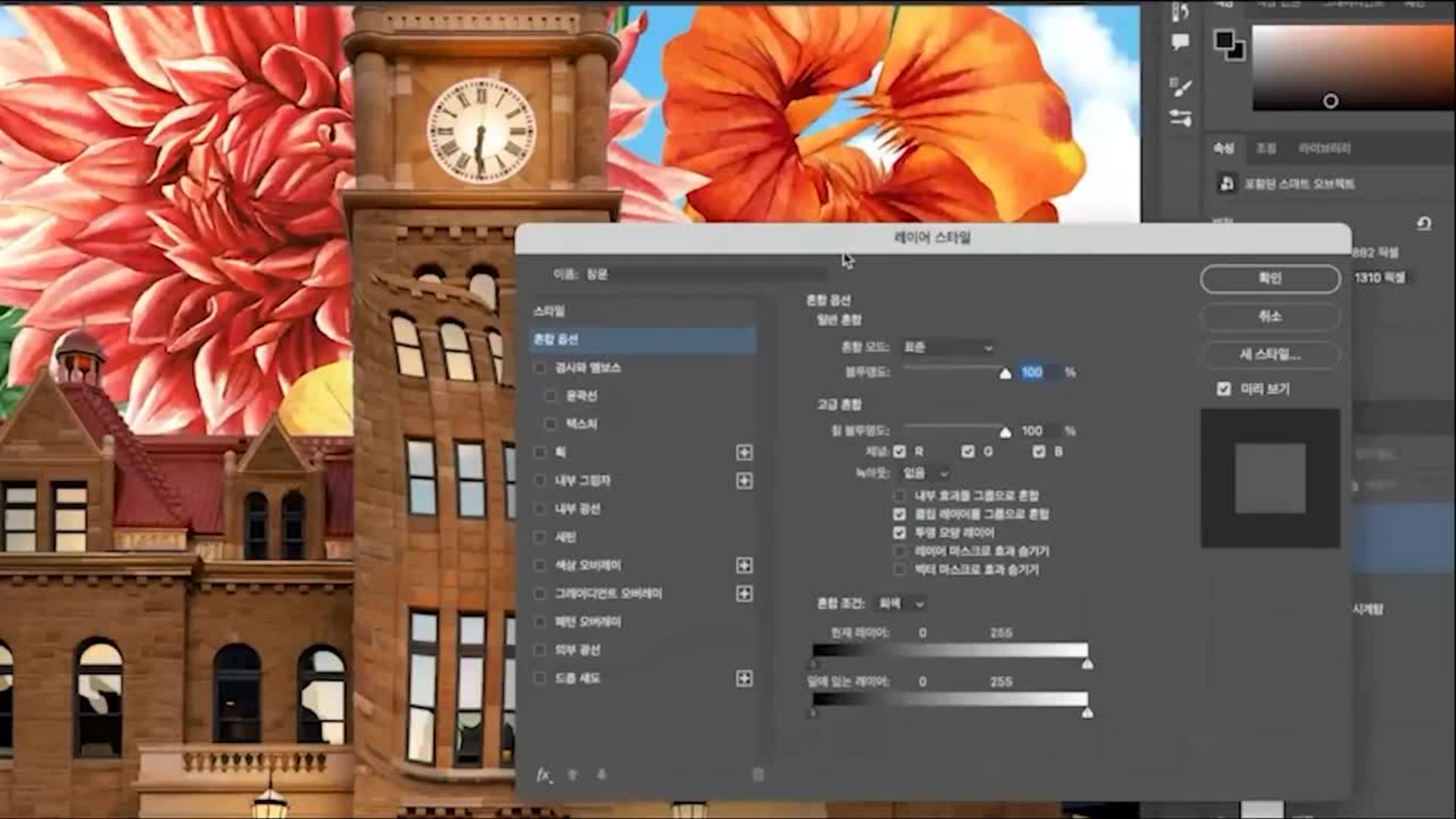This screenshot has width=1456, height=819.
Task: Click the plus icon beside Drop Shadow (드롭 섀도)
Action: 744,679
